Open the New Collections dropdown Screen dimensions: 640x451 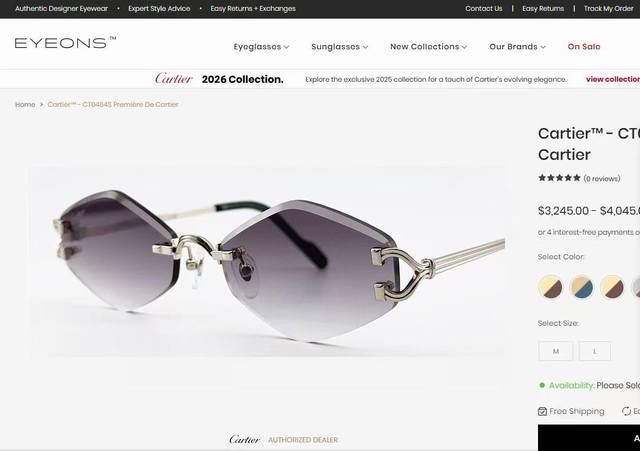tap(428, 47)
